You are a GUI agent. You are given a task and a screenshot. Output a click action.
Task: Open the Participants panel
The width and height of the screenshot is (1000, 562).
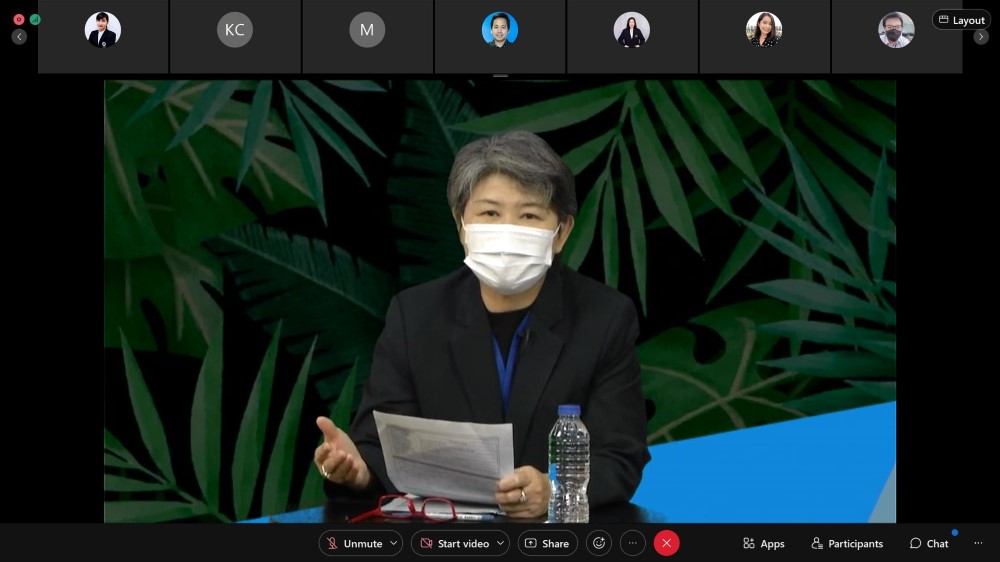tap(847, 543)
